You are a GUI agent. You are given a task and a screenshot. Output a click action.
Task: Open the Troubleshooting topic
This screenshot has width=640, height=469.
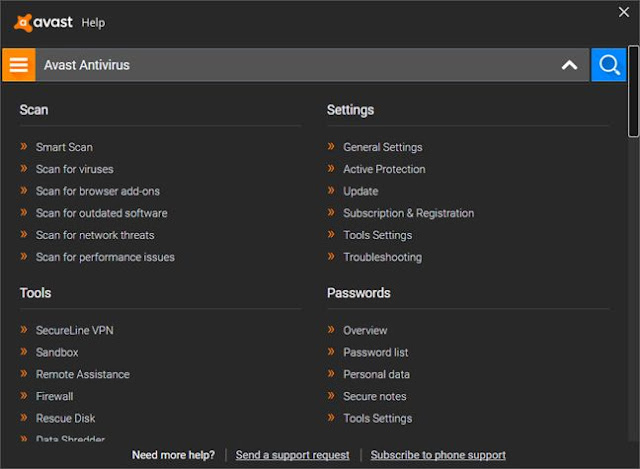coord(382,257)
